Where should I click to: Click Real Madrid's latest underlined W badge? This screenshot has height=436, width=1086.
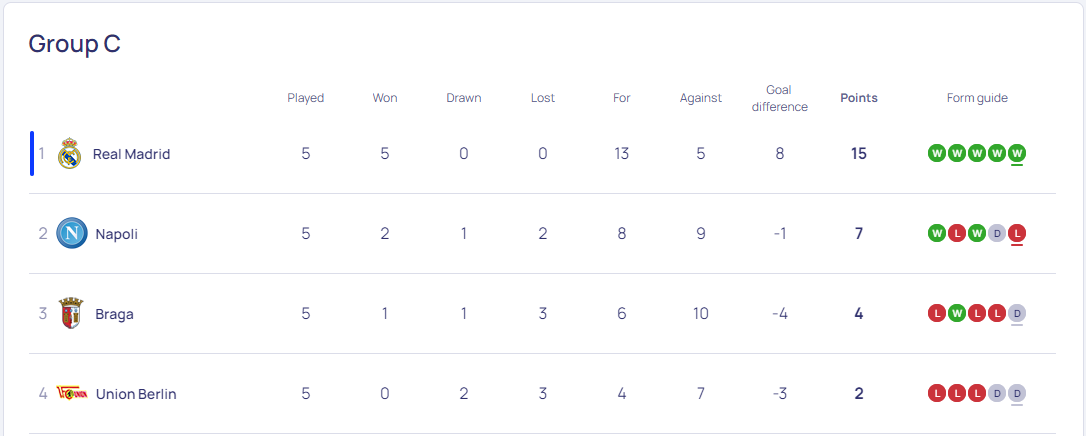[x=1017, y=154]
